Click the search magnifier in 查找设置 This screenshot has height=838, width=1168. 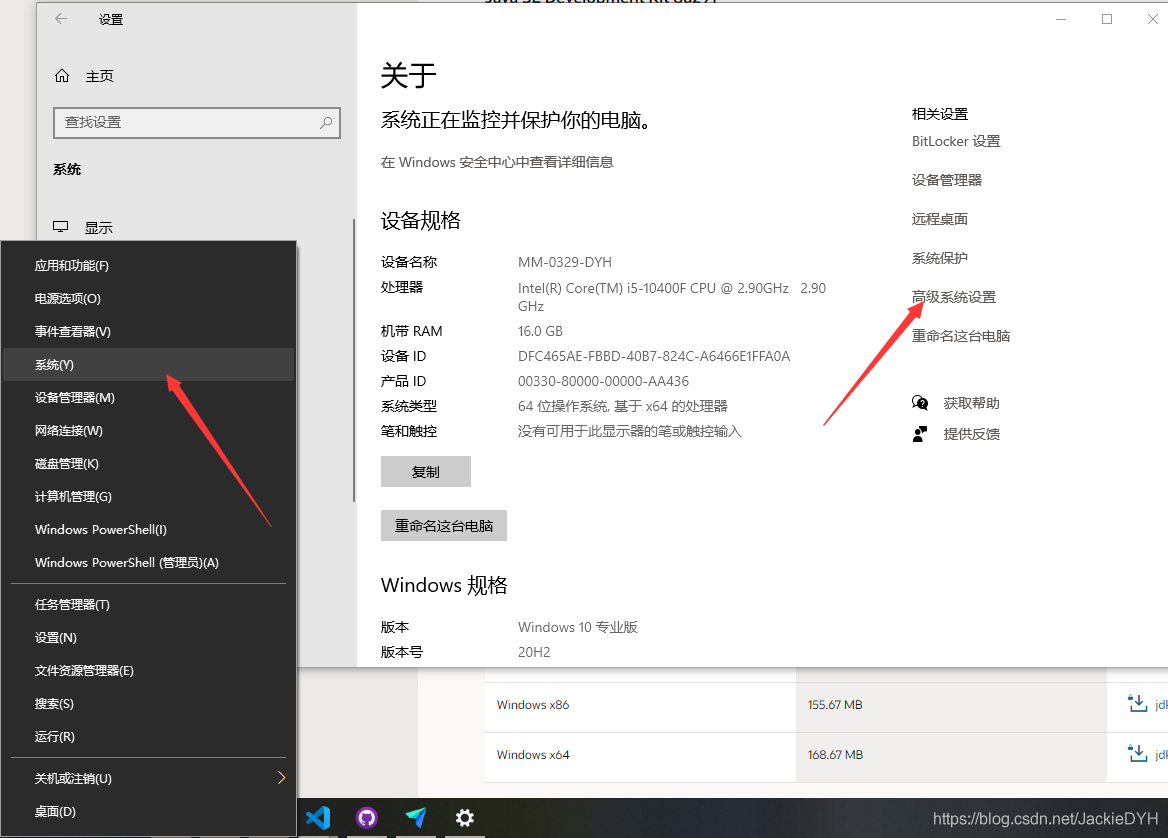pos(326,122)
